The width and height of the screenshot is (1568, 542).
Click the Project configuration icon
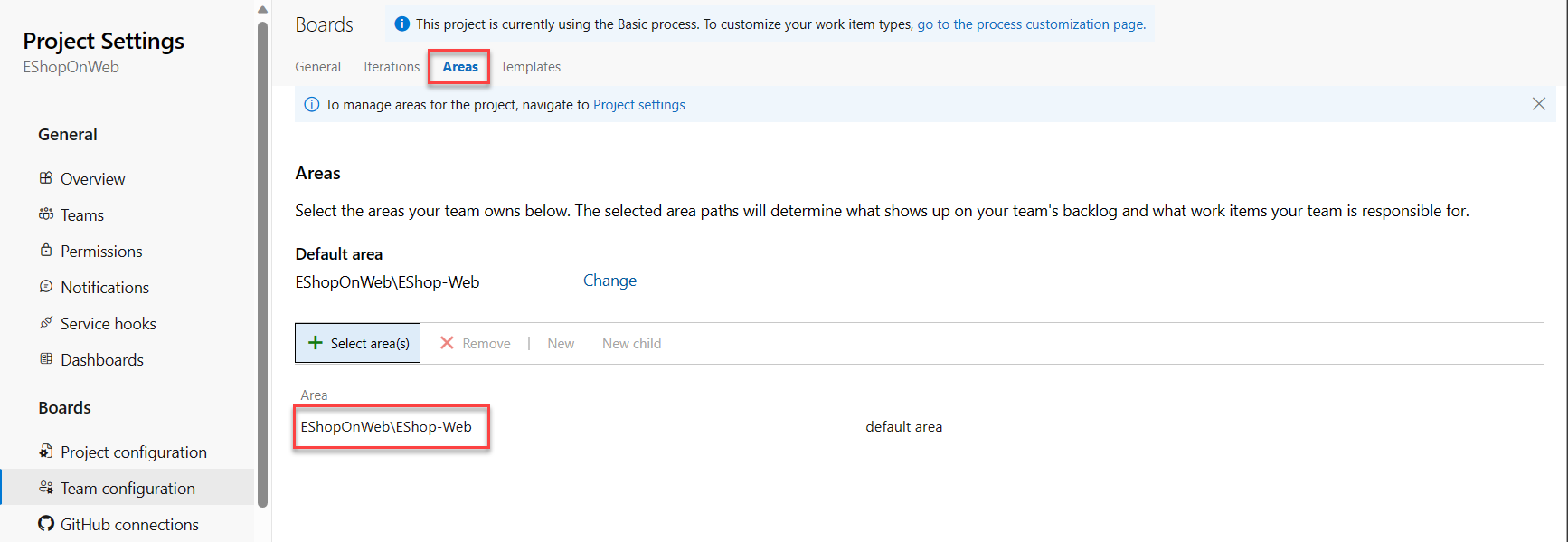tap(46, 452)
